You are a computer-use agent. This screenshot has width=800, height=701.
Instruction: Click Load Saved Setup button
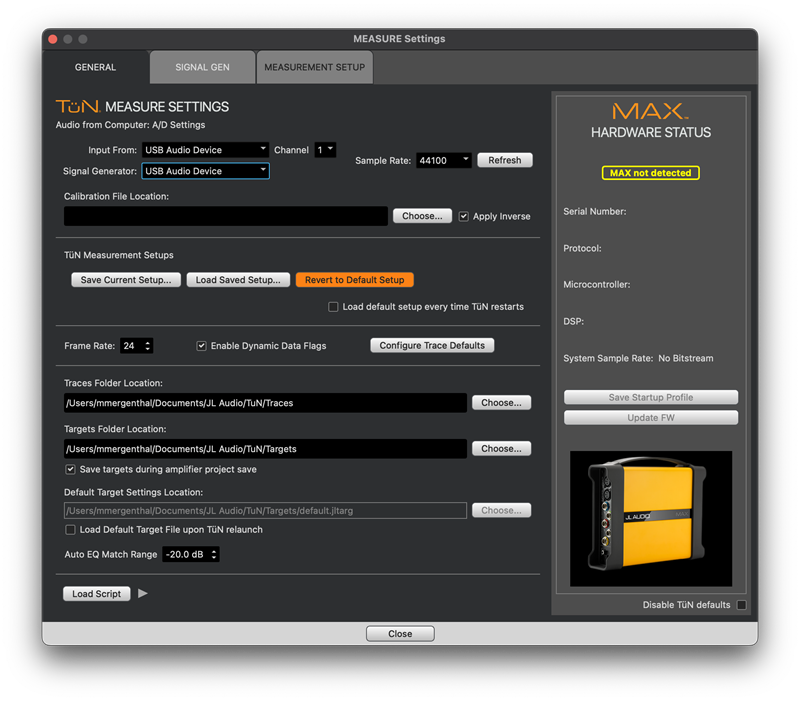click(x=238, y=280)
